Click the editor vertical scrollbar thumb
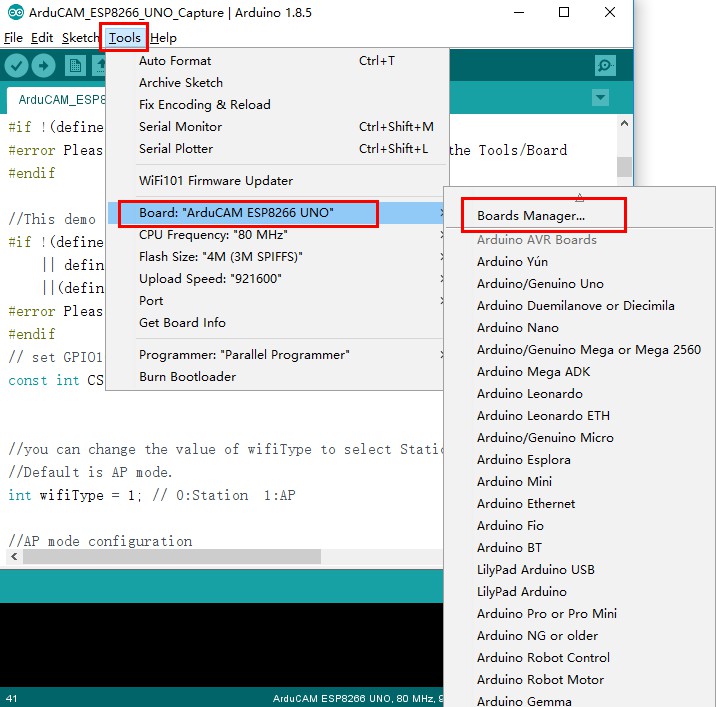 tap(624, 167)
